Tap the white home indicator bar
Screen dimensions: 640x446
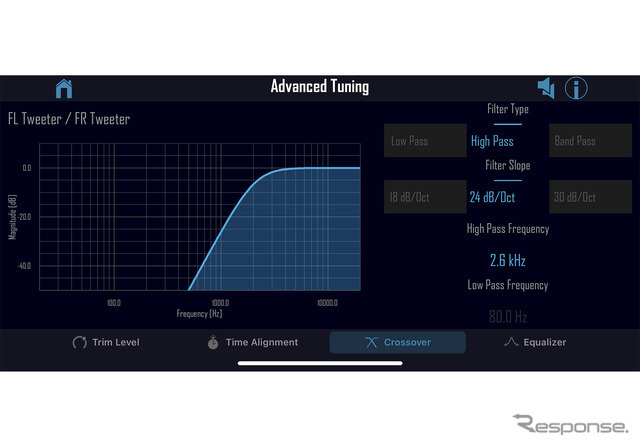pyautogui.click(x=319, y=362)
